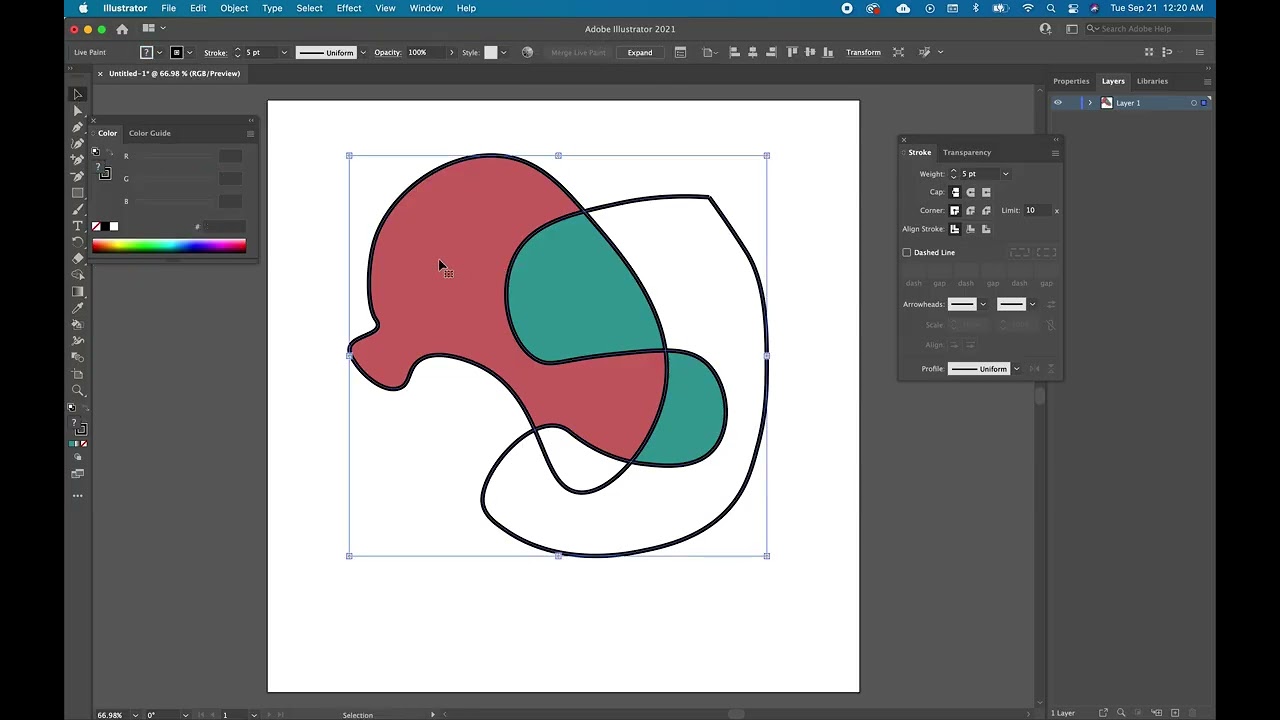Open the Uniform profile dropdown in control bar
This screenshot has width=1280, height=720.
(x=362, y=52)
